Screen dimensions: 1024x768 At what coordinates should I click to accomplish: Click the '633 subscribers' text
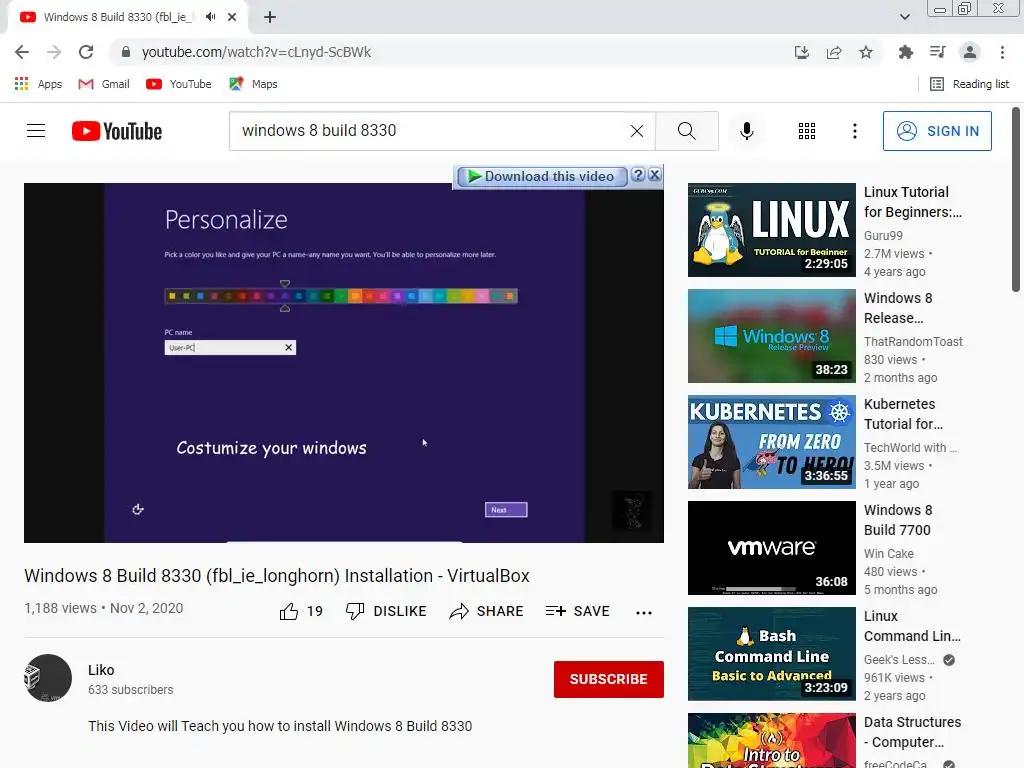pos(131,690)
